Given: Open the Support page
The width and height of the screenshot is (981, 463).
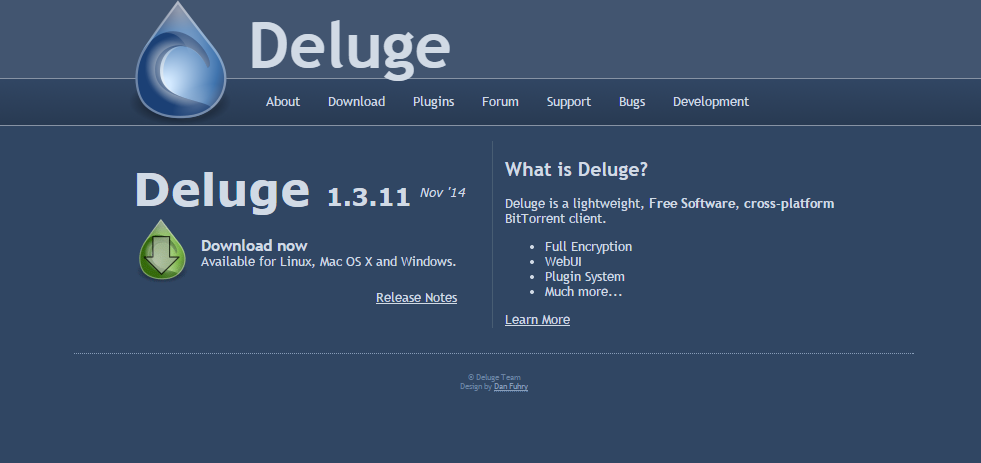Looking at the screenshot, I should (x=569, y=101).
